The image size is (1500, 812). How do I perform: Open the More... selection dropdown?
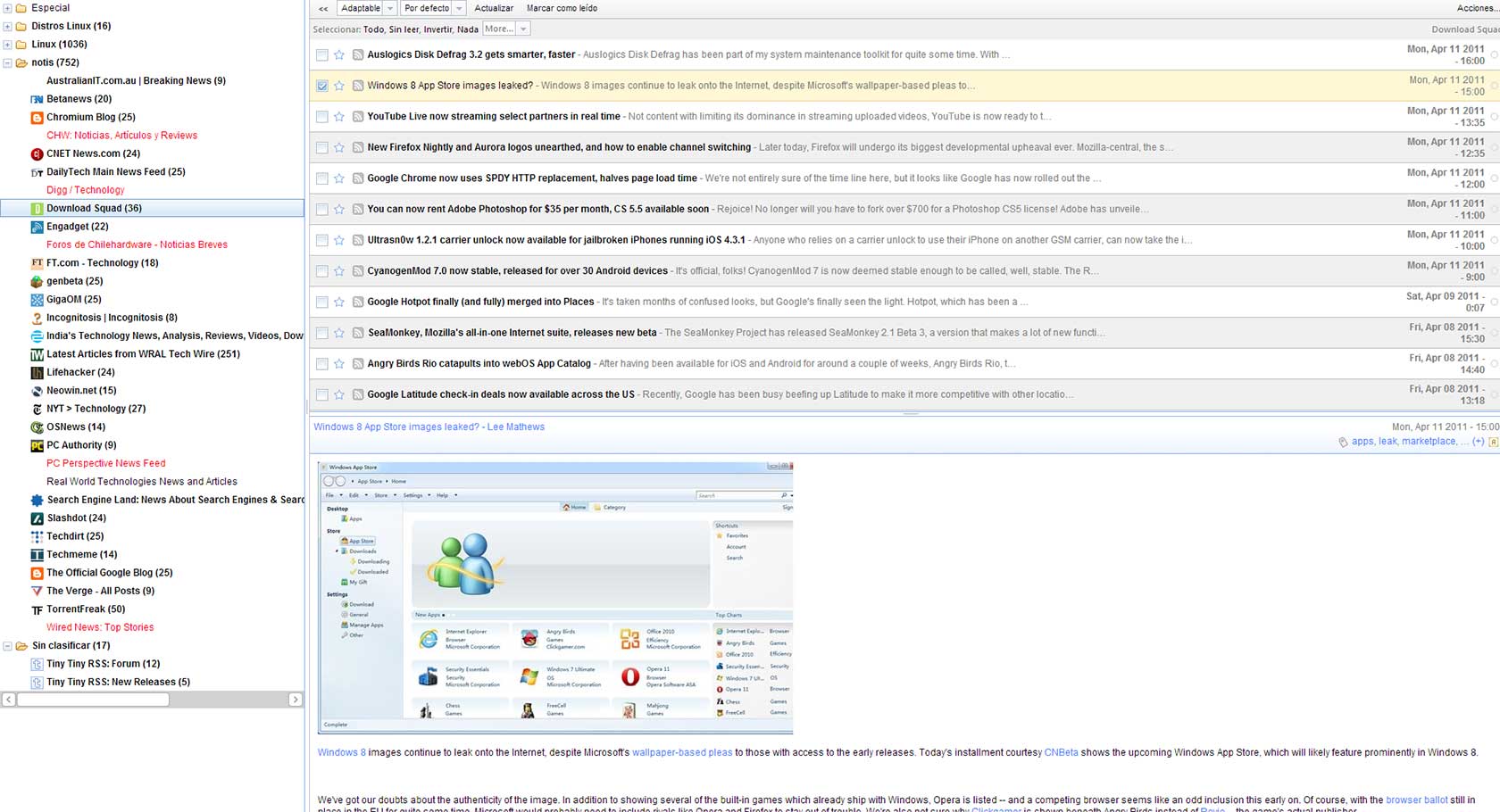pyautogui.click(x=506, y=29)
